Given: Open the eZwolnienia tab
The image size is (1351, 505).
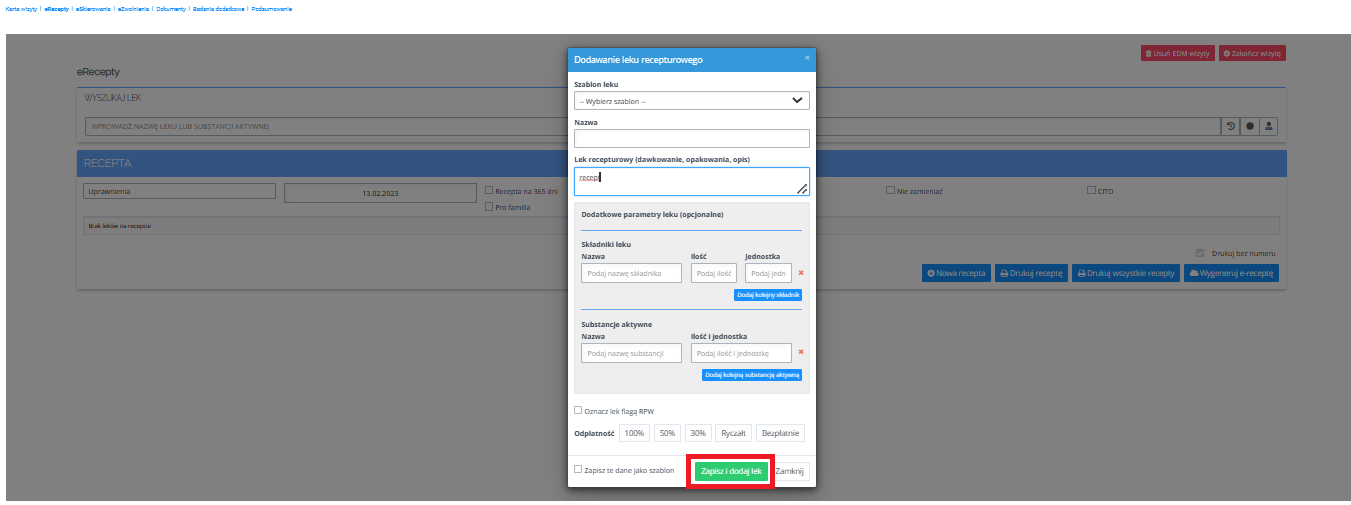Looking at the screenshot, I should [133, 8].
